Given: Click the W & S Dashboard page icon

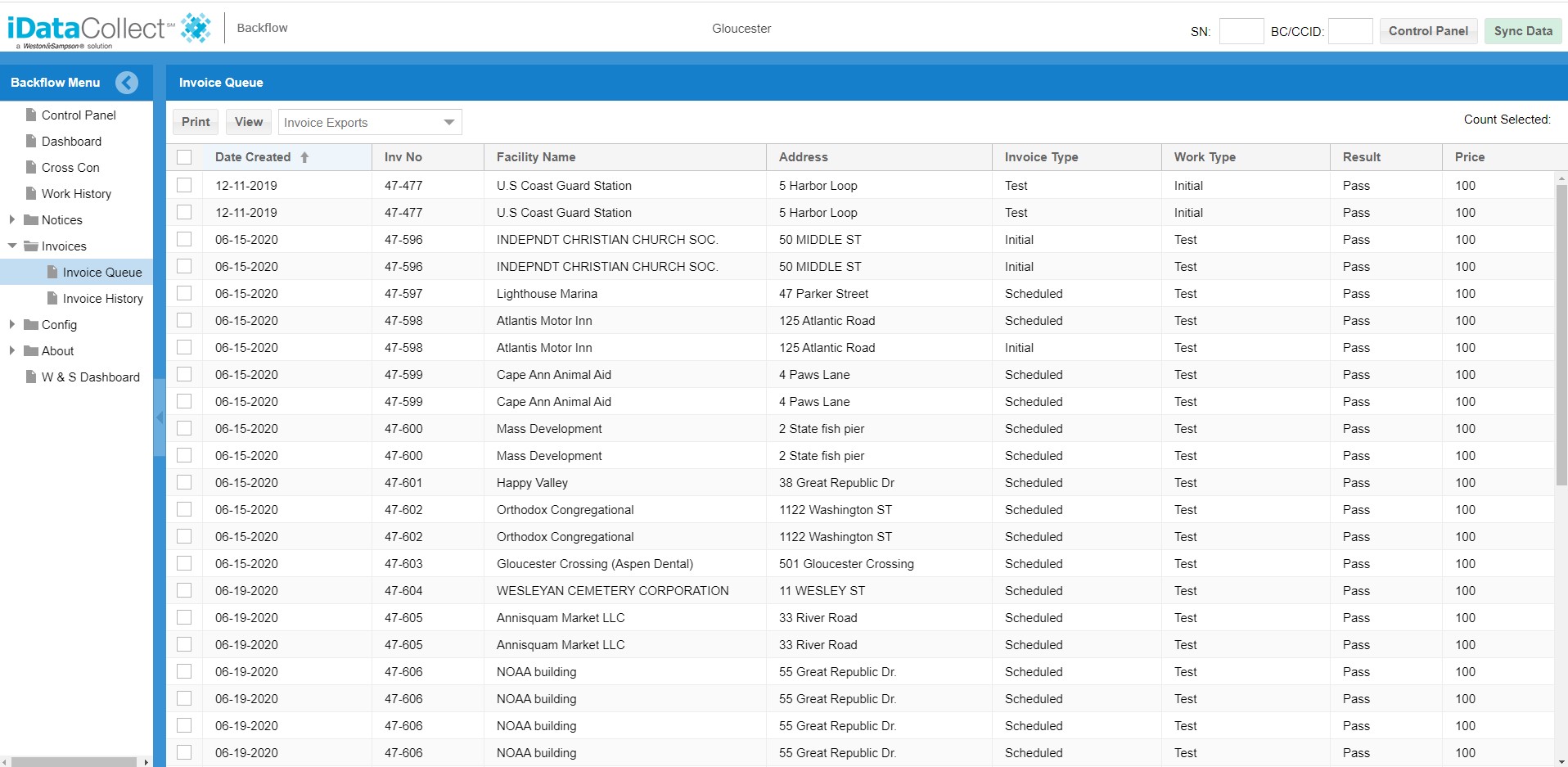Looking at the screenshot, I should click(31, 377).
